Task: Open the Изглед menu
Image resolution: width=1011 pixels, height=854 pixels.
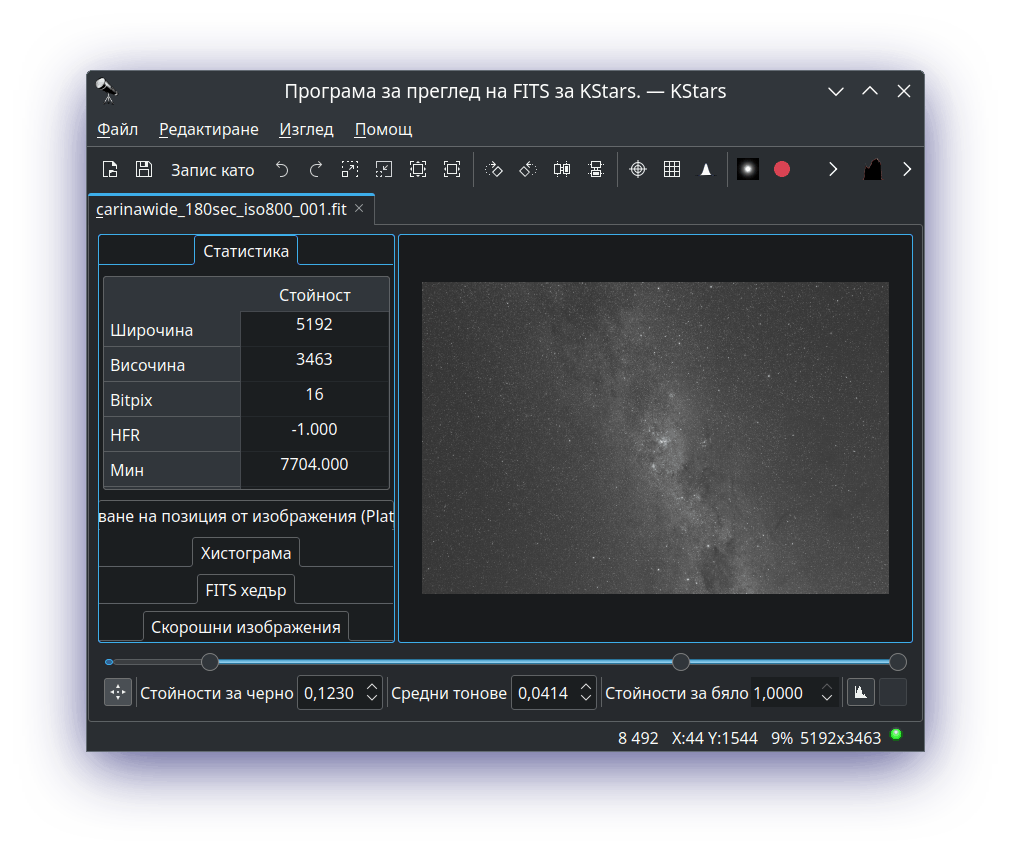Action: [x=306, y=129]
